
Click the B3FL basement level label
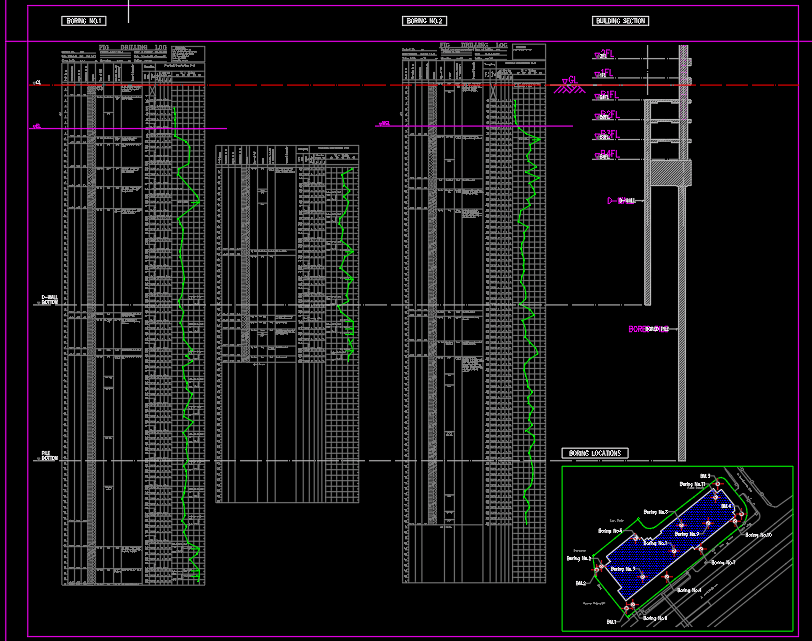coord(609,135)
